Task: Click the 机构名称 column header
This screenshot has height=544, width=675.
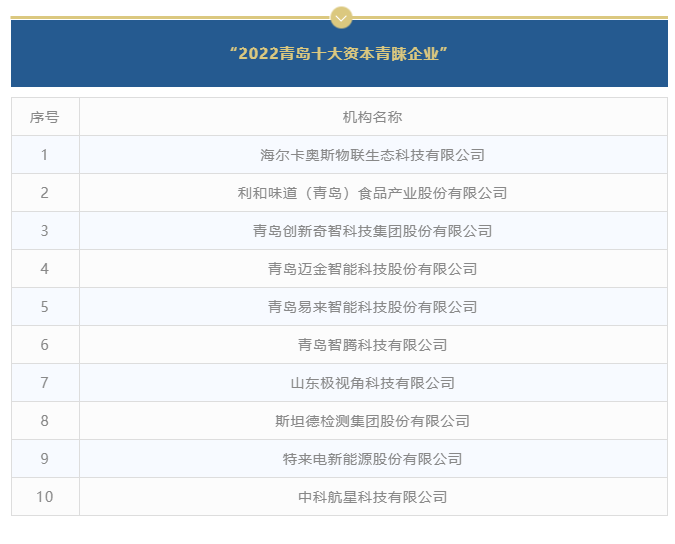Action: point(373,117)
